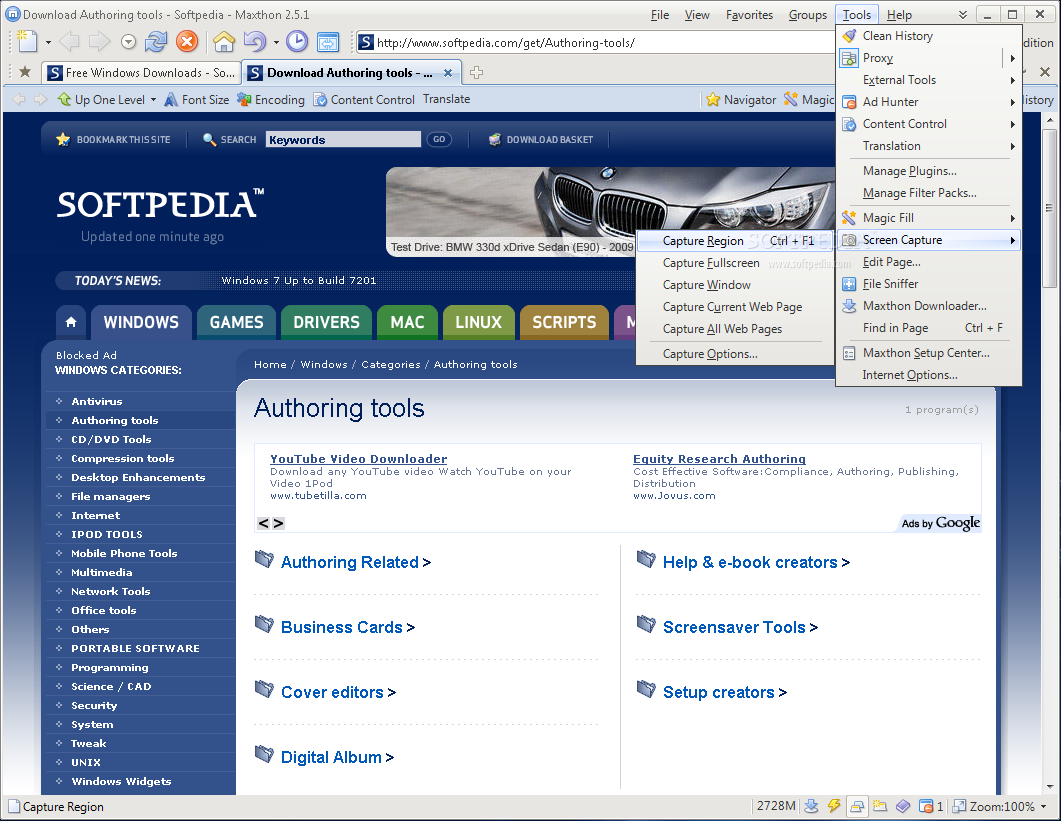Viewport: 1061px width, 821px height.
Task: Click the red Stop loading icon
Action: 187,42
